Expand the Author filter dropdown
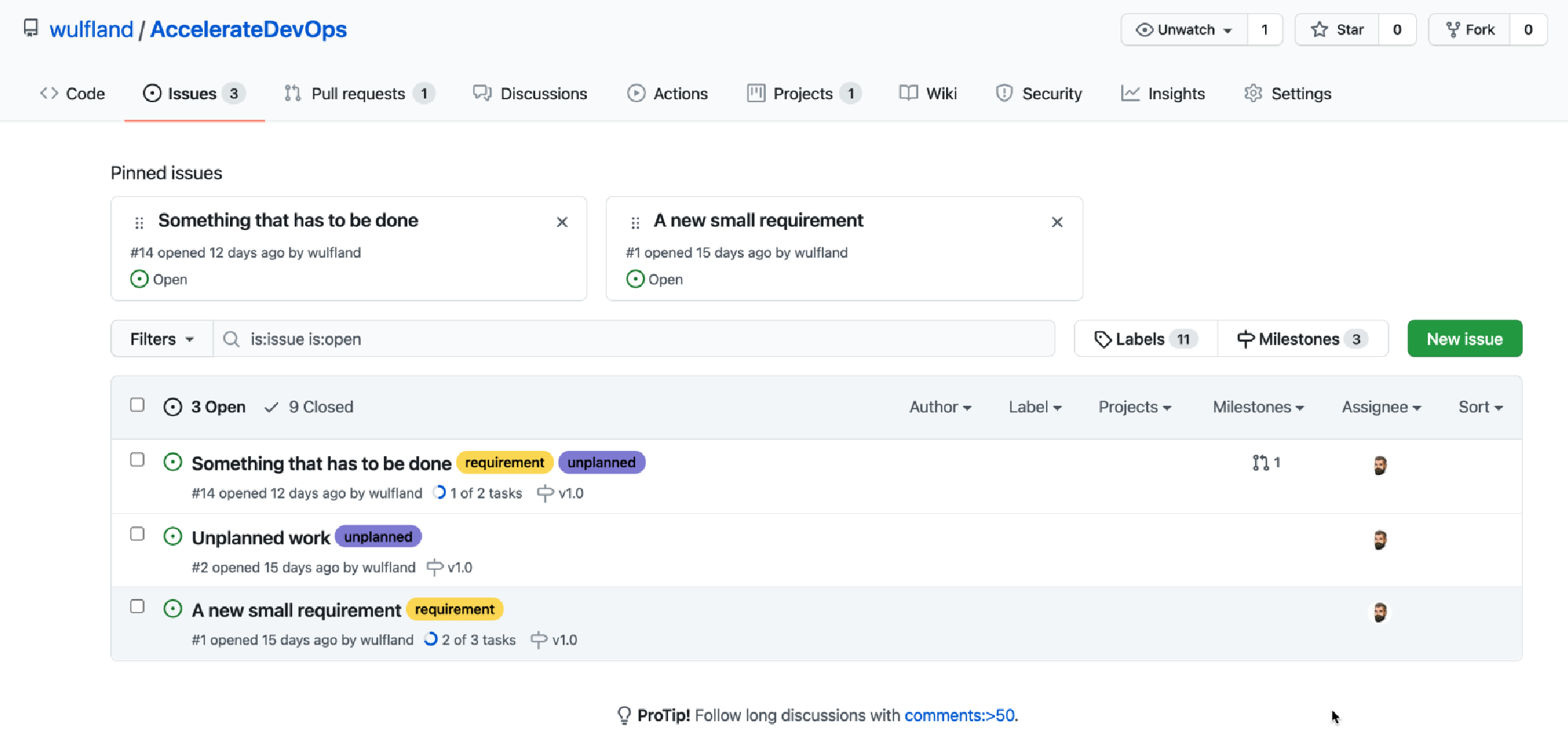This screenshot has width=1568, height=756. click(940, 407)
